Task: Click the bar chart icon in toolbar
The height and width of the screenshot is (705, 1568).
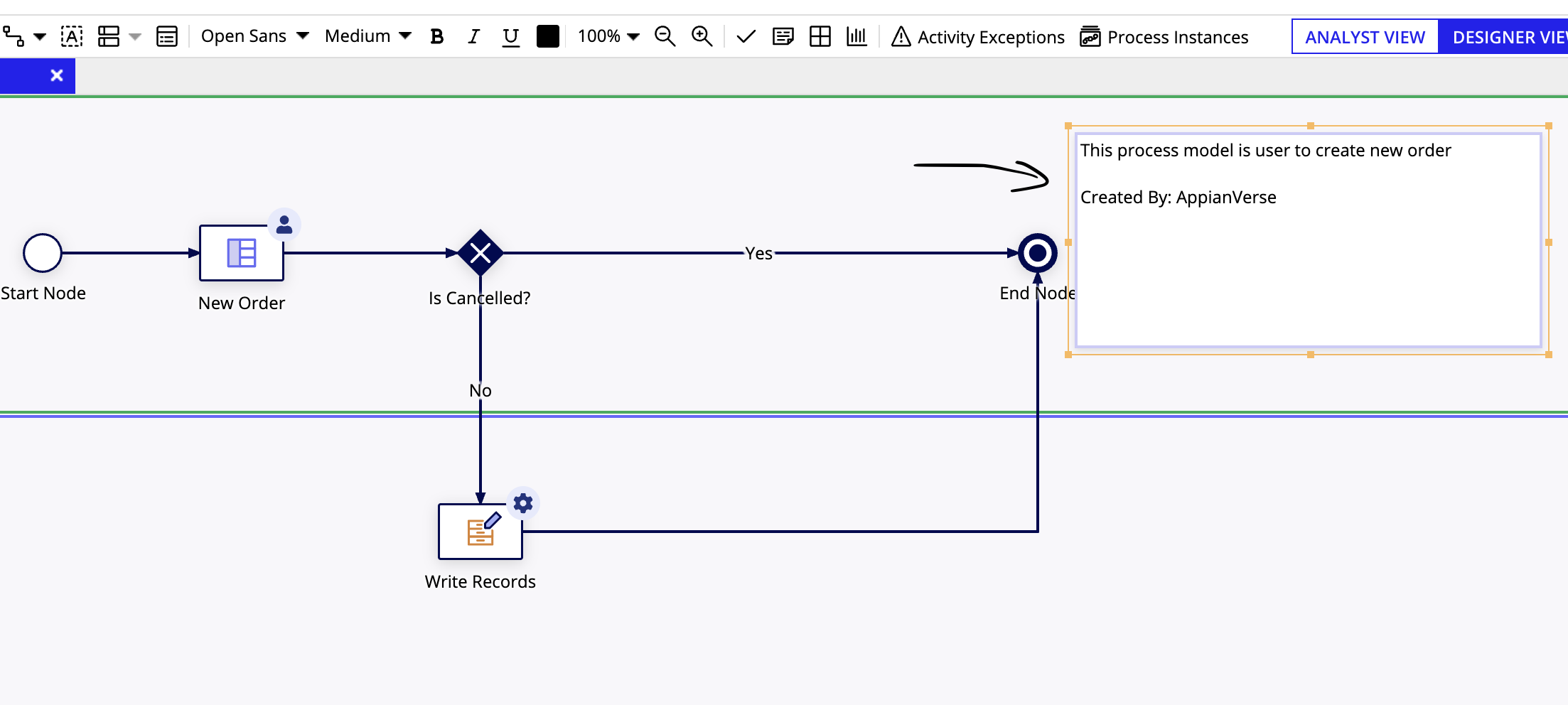Action: point(857,36)
